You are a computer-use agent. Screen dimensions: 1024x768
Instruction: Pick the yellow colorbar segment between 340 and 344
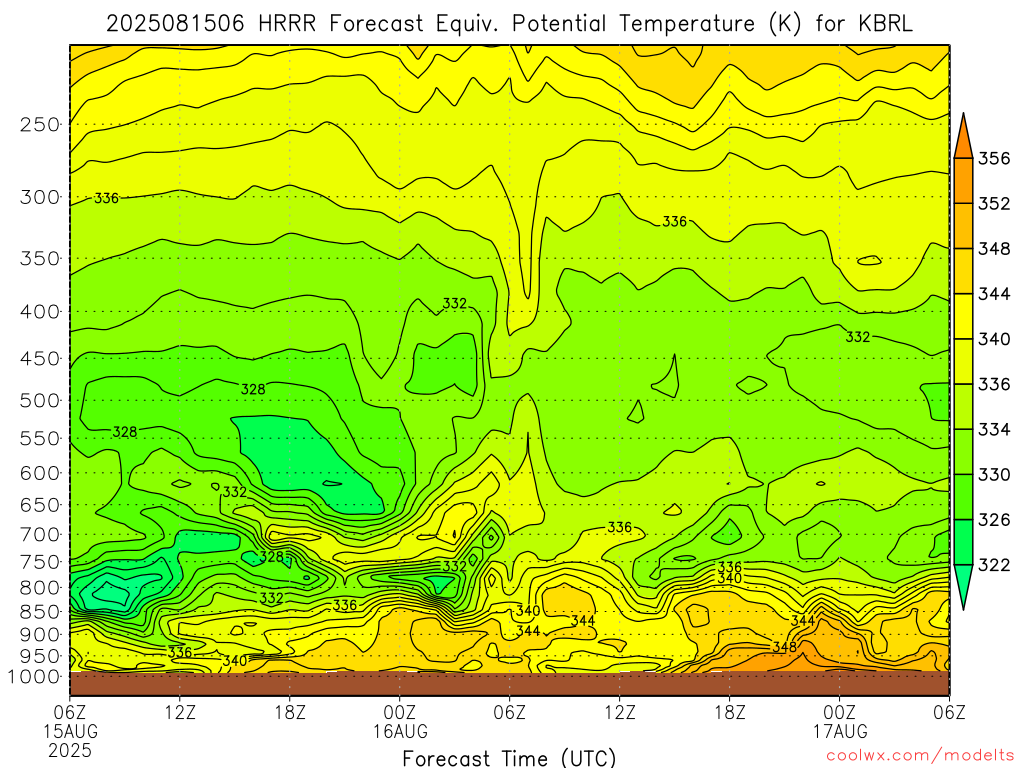coord(964,316)
